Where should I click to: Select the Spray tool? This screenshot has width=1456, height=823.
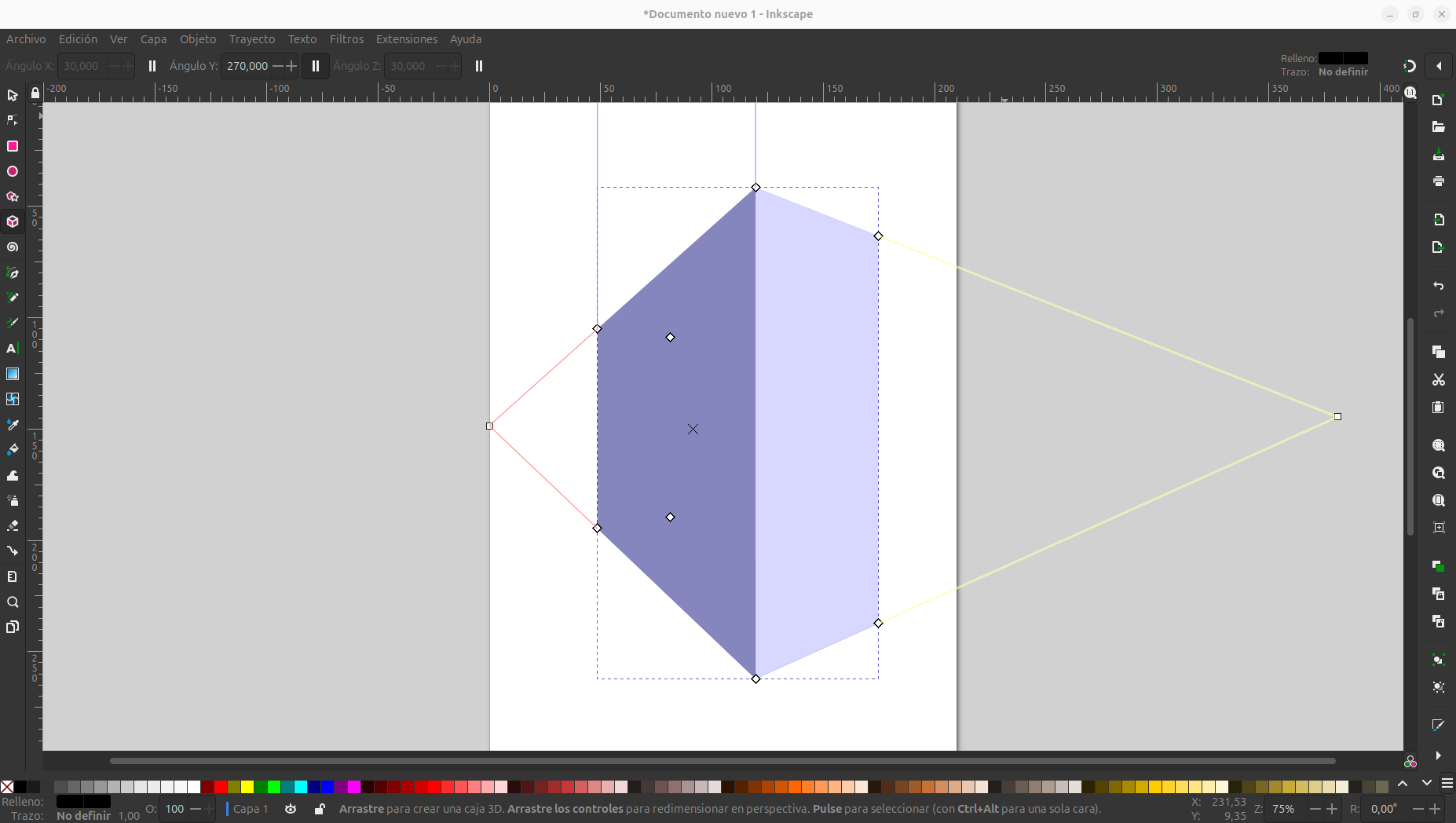13,500
